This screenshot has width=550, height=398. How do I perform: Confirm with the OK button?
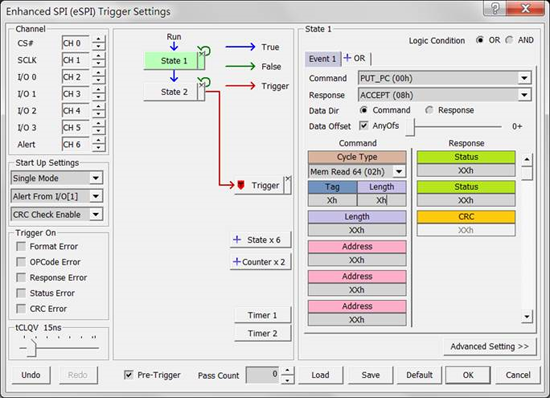click(468, 375)
